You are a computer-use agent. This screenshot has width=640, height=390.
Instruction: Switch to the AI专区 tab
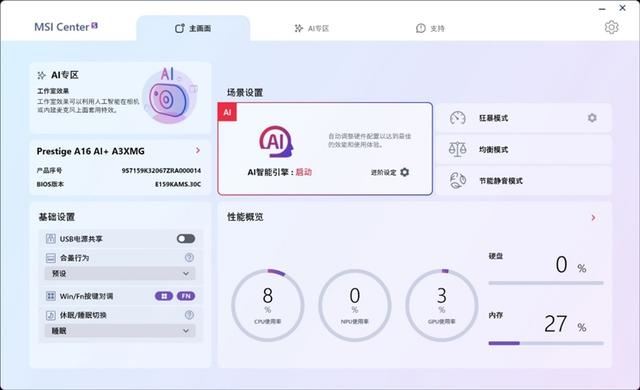[x=311, y=28]
